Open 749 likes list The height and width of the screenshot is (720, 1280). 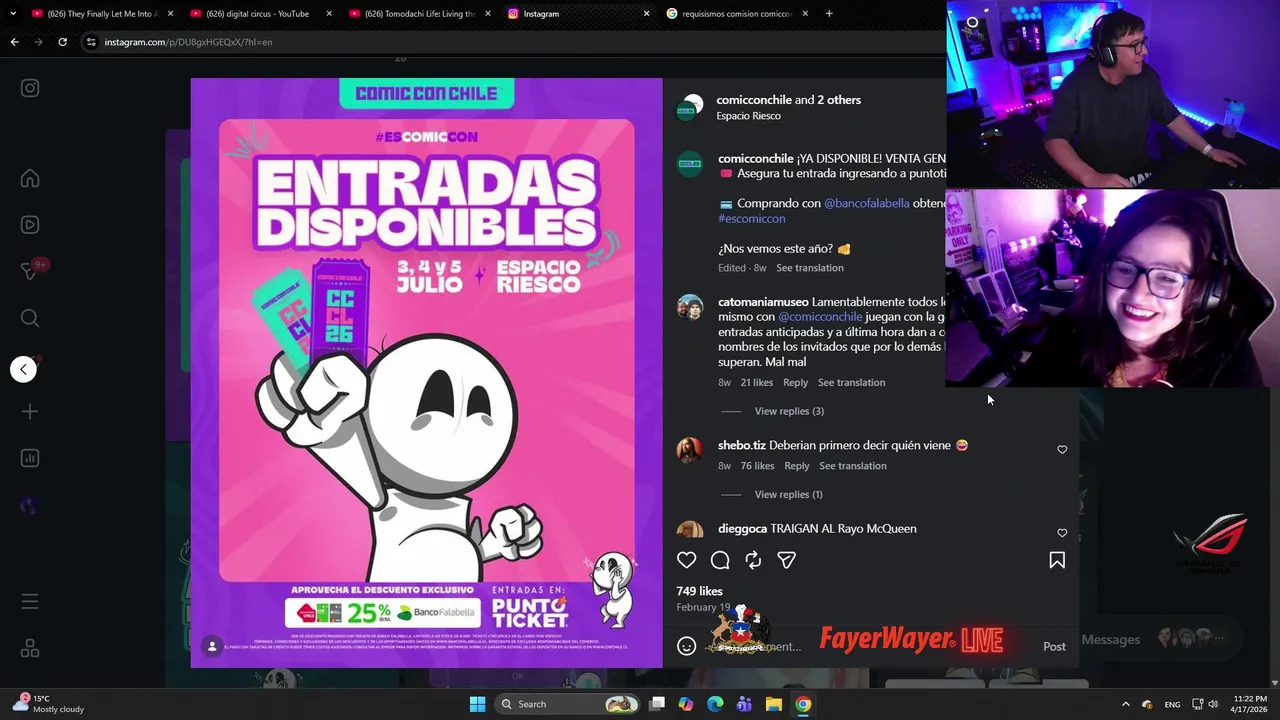tap(699, 591)
